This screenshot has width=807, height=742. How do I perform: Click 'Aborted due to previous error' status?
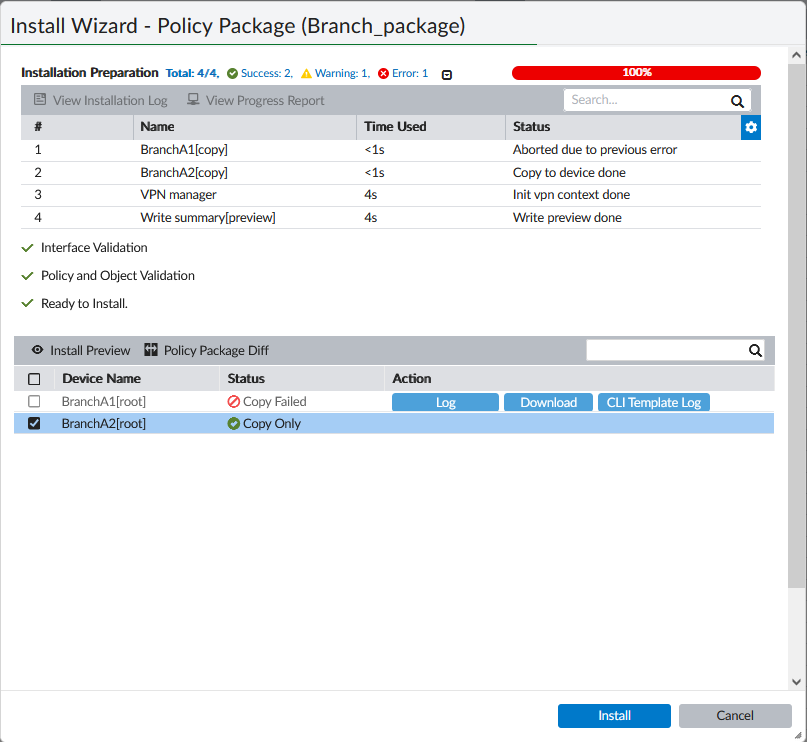(x=594, y=150)
